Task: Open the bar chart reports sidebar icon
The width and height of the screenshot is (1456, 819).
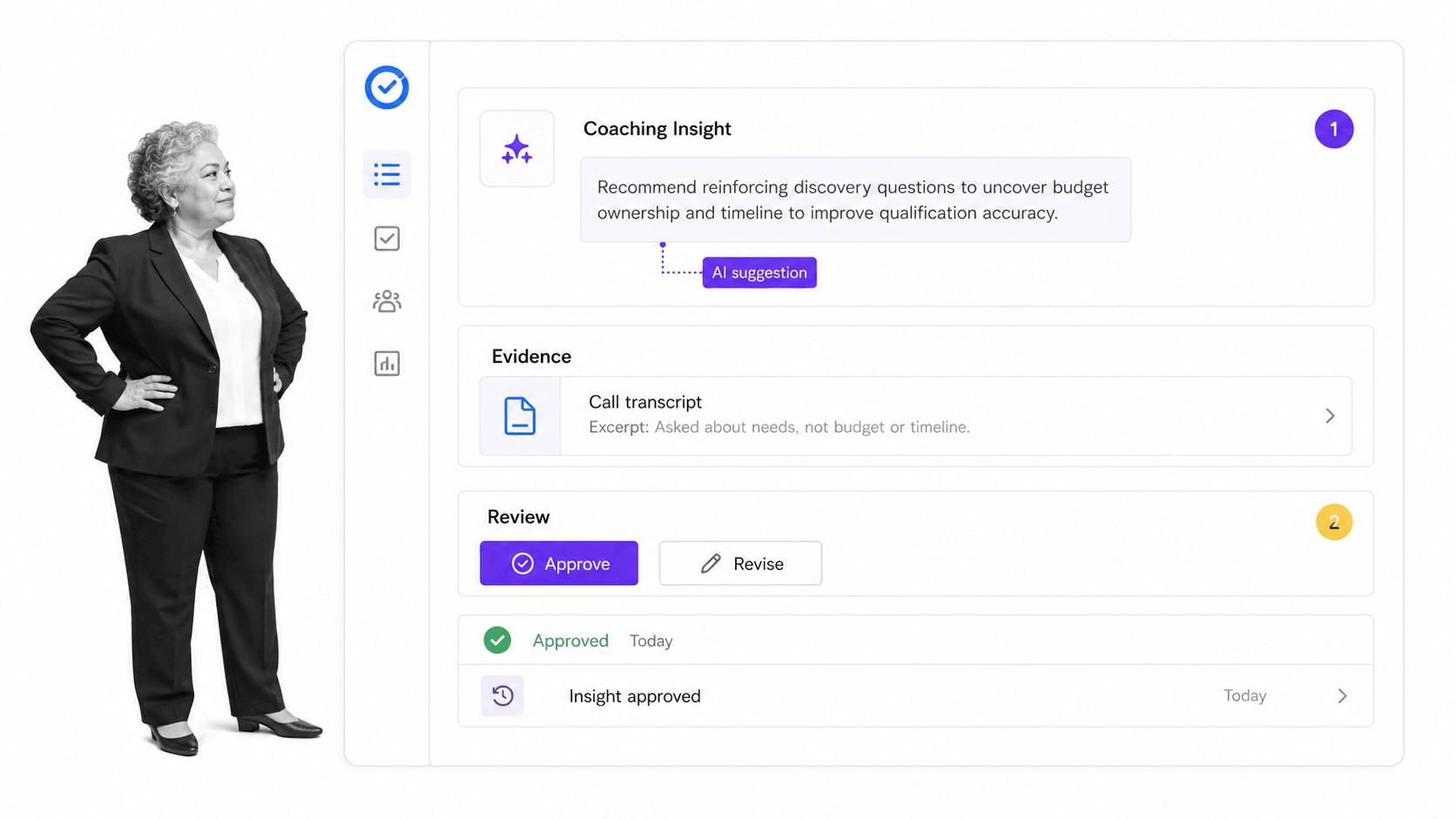Action: click(387, 363)
